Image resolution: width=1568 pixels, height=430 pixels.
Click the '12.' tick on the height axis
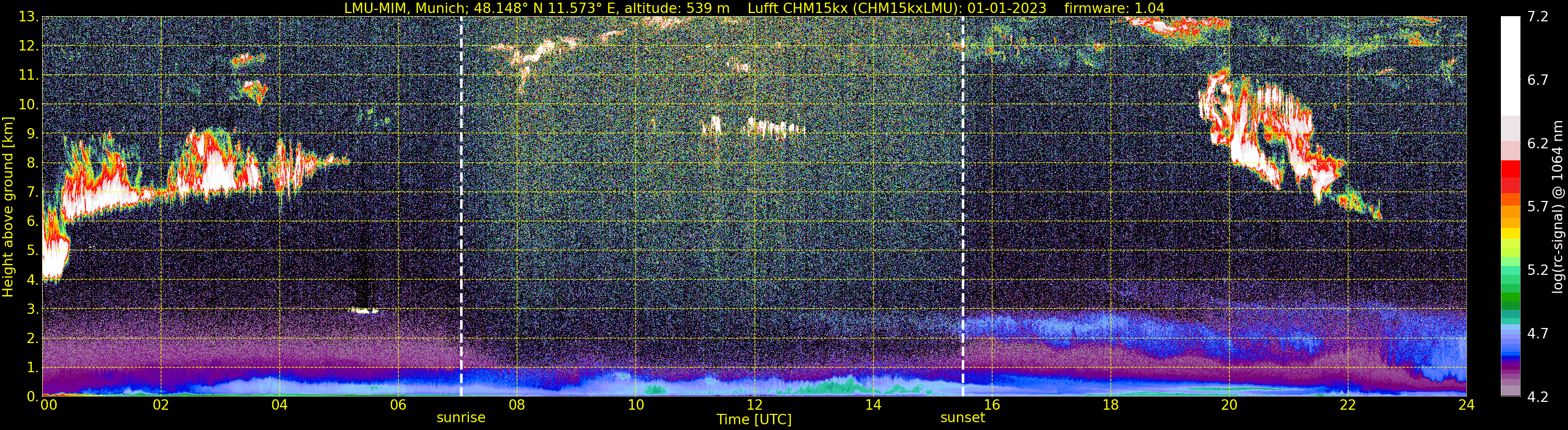[x=29, y=46]
